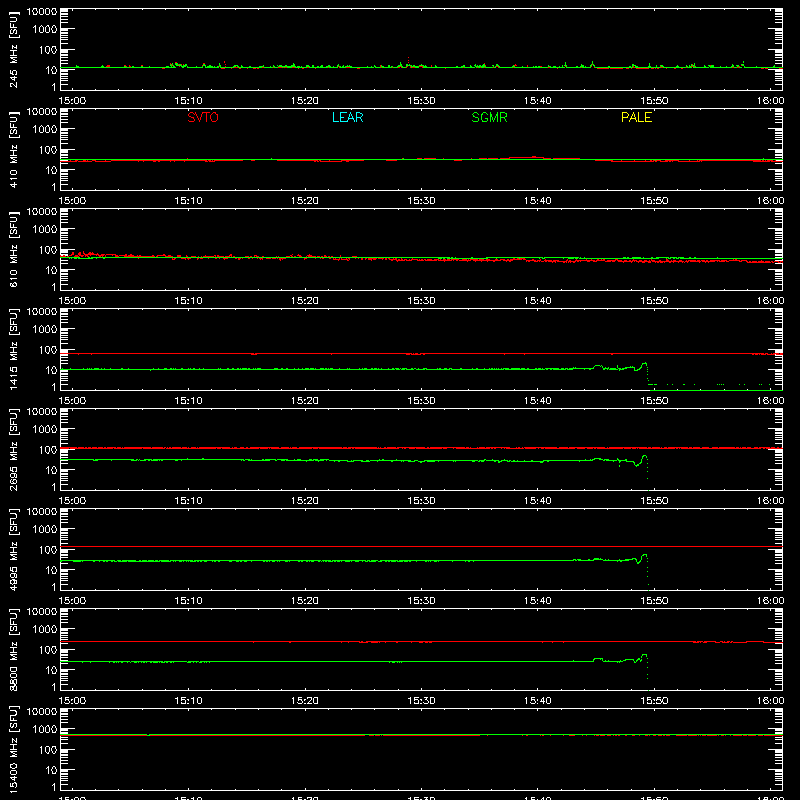Click 10 y-axis value on 15400 MHz plot
This screenshot has width=800, height=800.
[x=51, y=770]
